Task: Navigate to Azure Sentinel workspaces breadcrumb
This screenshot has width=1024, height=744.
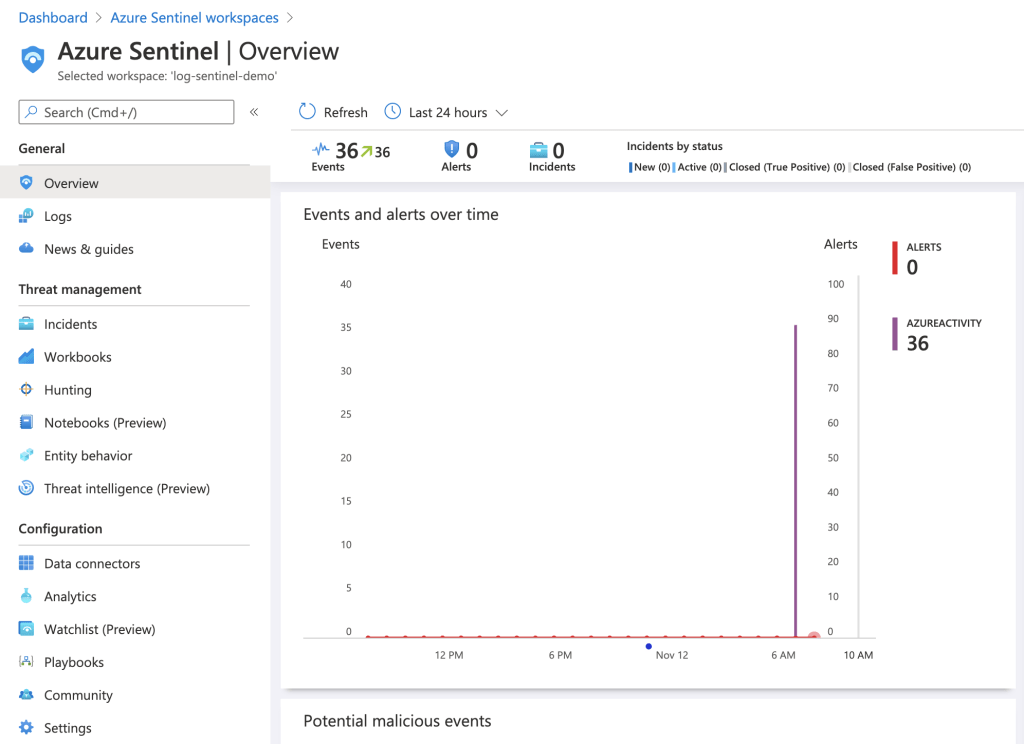Action: tap(194, 18)
